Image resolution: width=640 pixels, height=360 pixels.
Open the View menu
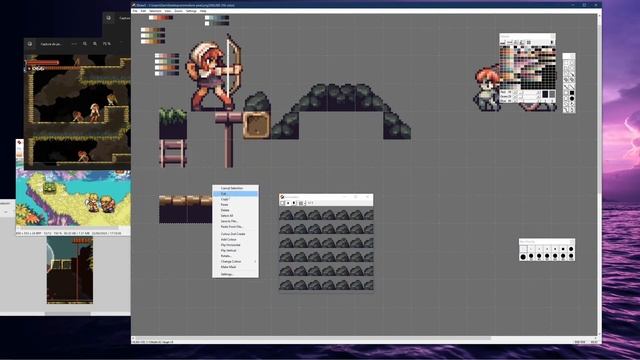coord(168,11)
